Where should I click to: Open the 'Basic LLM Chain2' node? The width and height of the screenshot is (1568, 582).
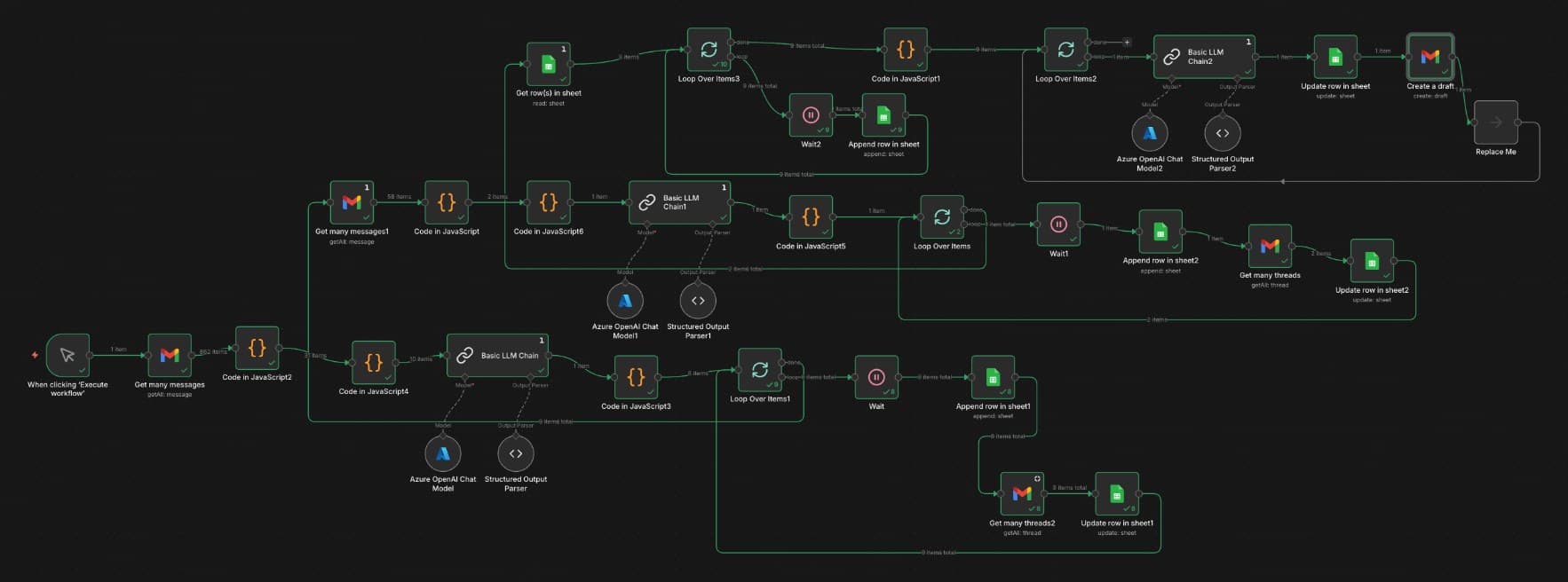[x=1205, y=57]
